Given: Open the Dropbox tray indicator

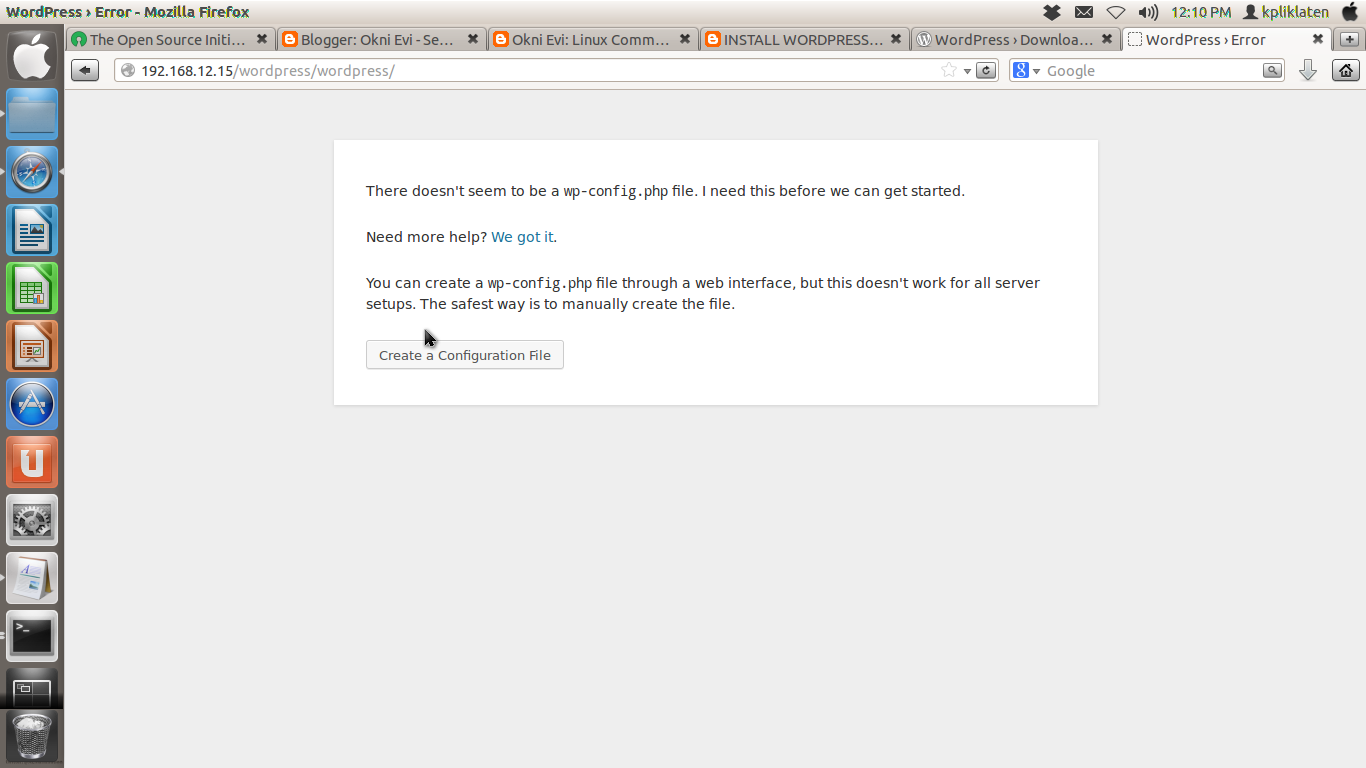Looking at the screenshot, I should point(1052,12).
